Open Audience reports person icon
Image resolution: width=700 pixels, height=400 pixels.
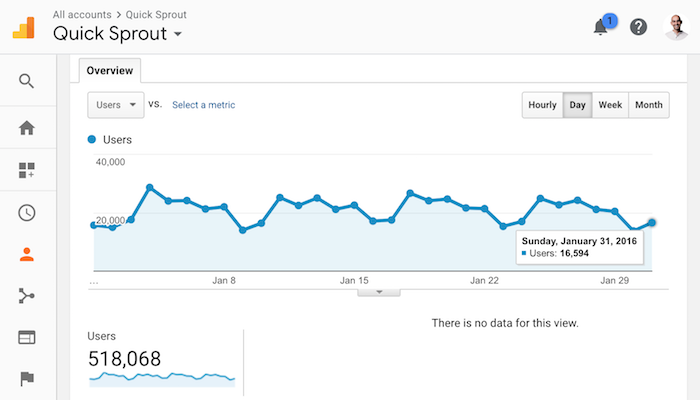pyautogui.click(x=27, y=254)
